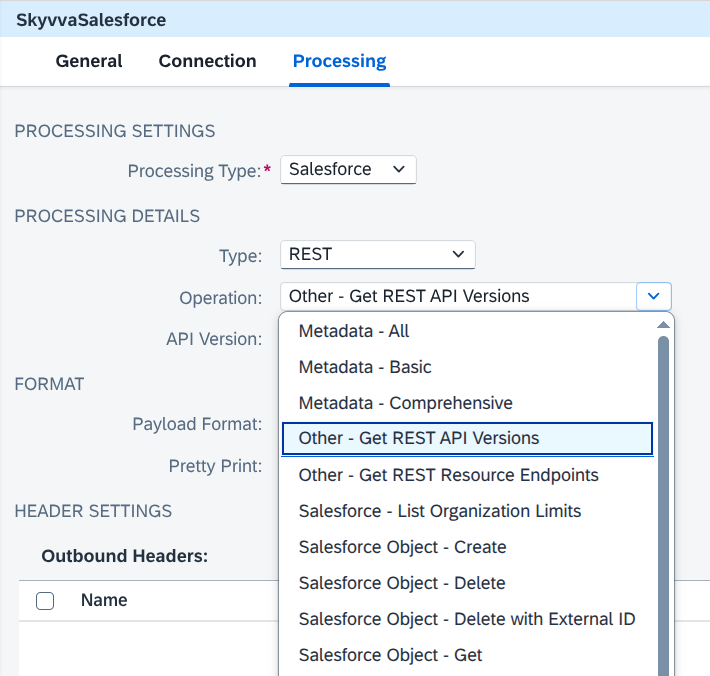Viewport: 710px width, 676px height.
Task: Click the Outbound Headers label
Action: [125, 556]
